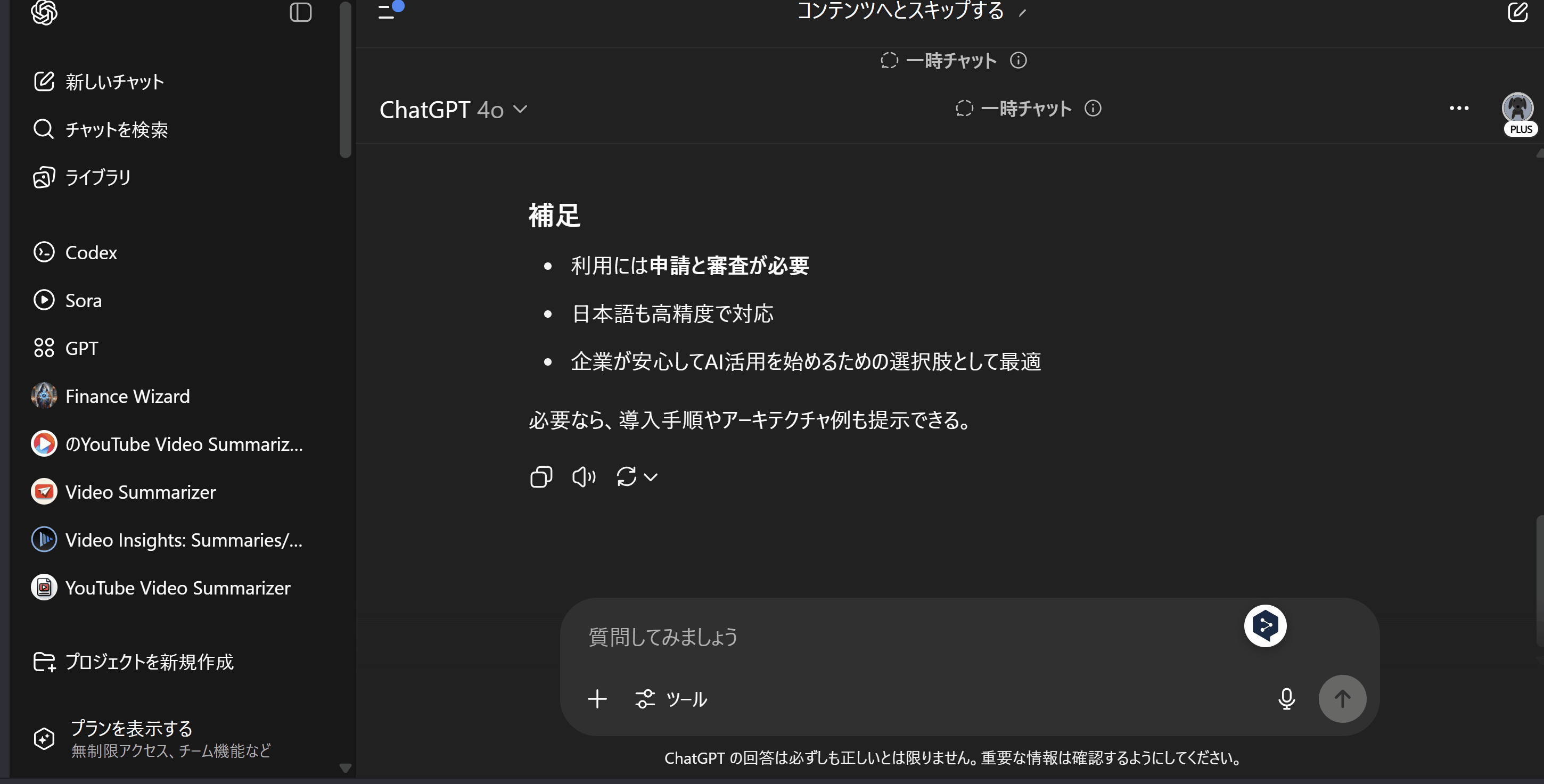
Task: Start a 新しいチャット
Action: (99, 81)
